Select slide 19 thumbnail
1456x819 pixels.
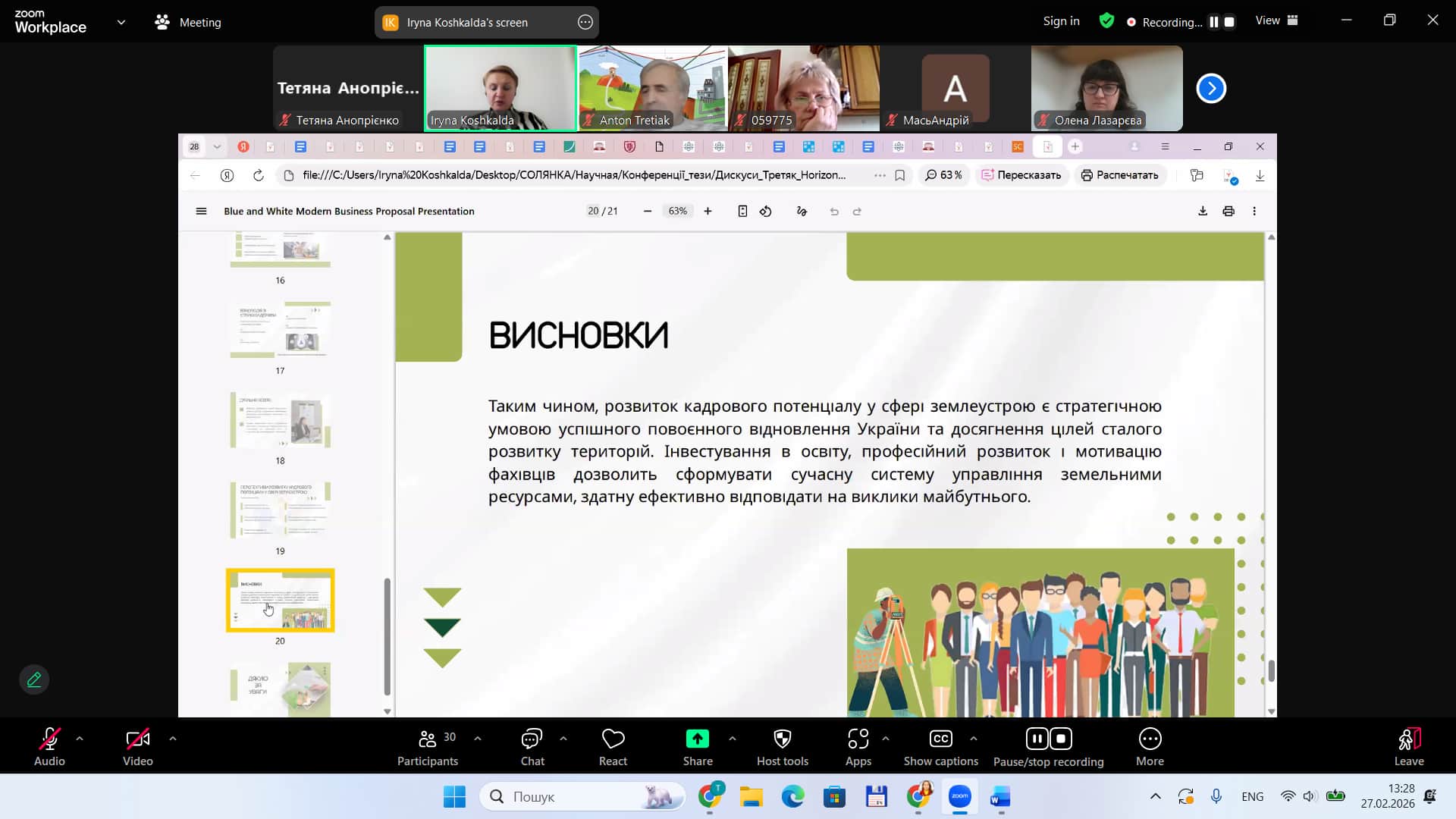point(280,510)
